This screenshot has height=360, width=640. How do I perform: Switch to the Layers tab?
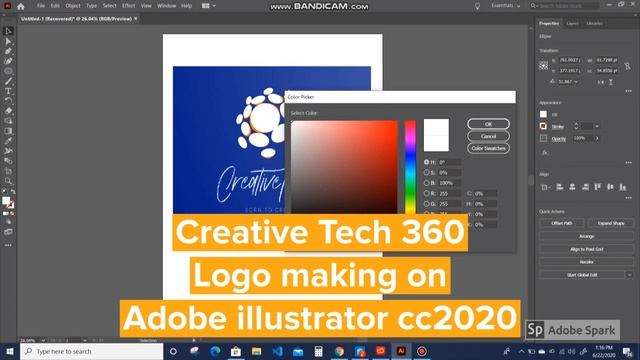(x=572, y=24)
